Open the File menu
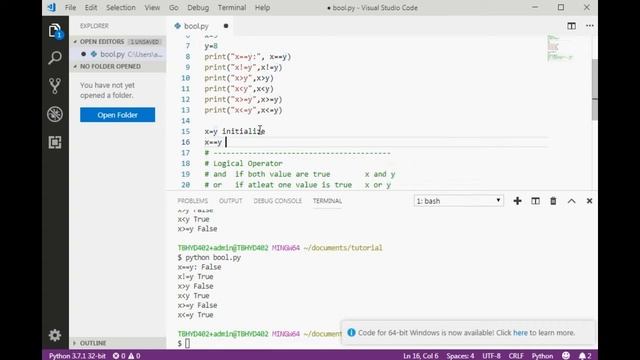 (70, 7)
